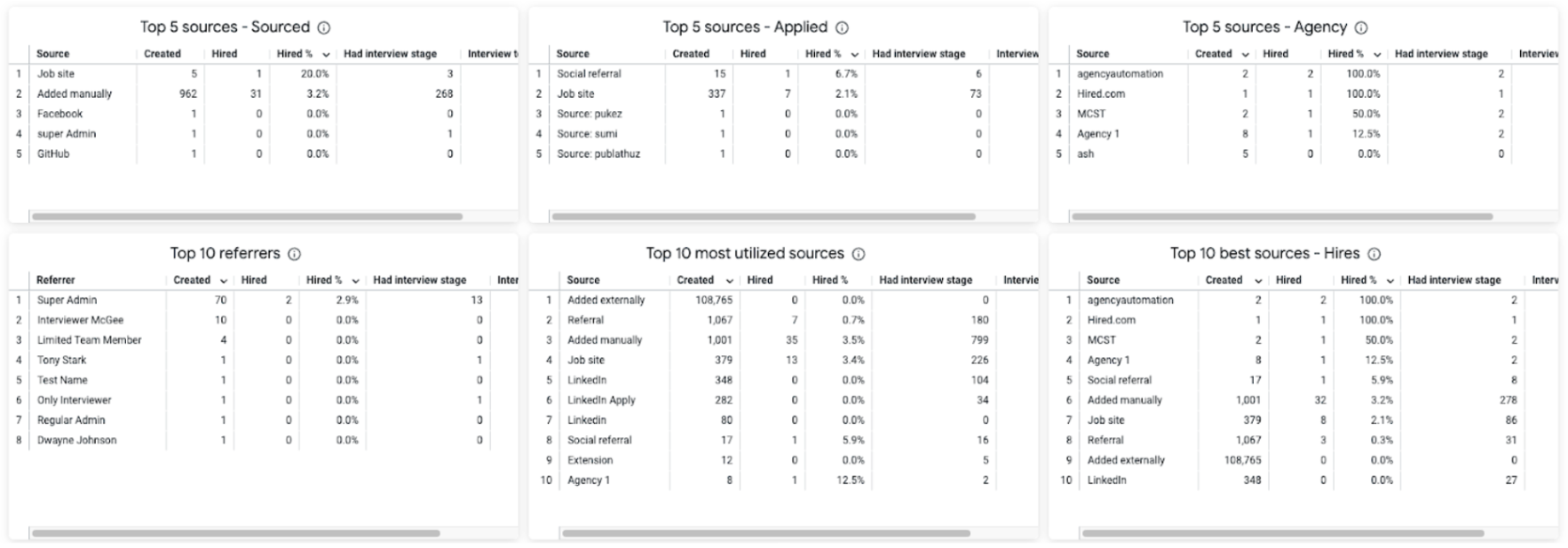Viewport: 1568px width, 548px height.
Task: Click Hired % sort arrow in Applied table
Action: coord(854,54)
